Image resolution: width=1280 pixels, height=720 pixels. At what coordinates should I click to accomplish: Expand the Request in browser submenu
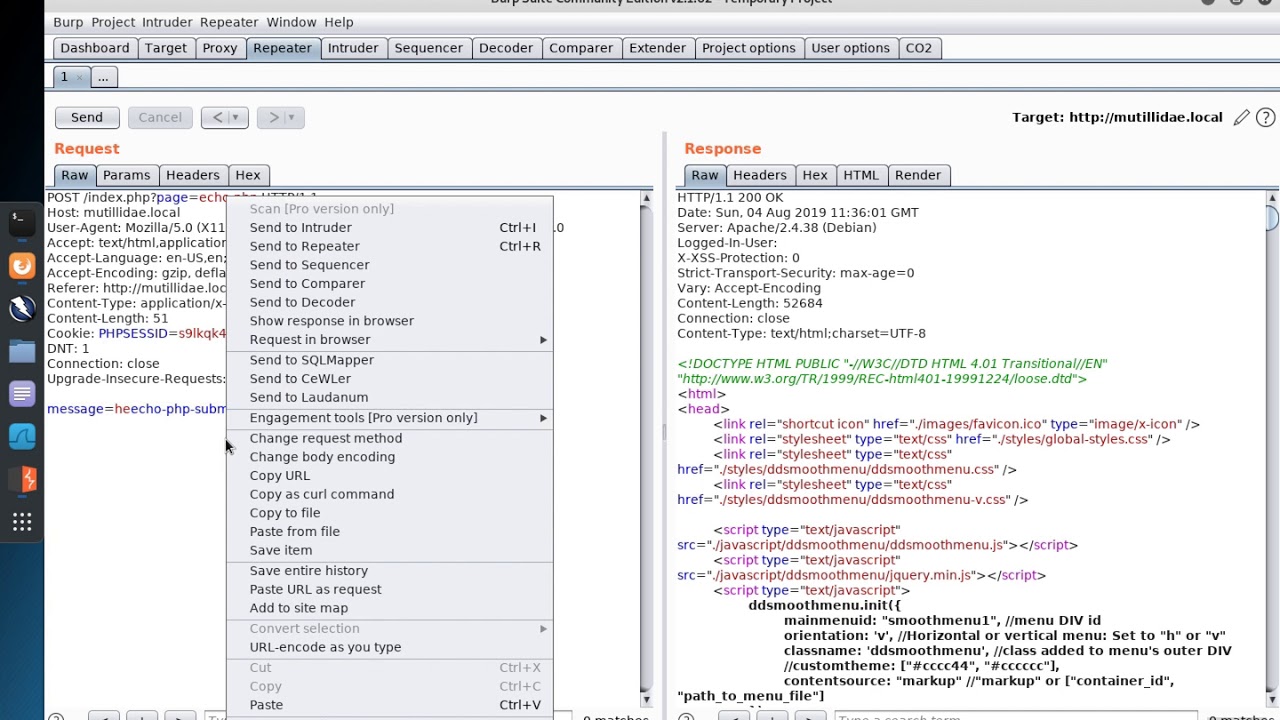coord(390,340)
